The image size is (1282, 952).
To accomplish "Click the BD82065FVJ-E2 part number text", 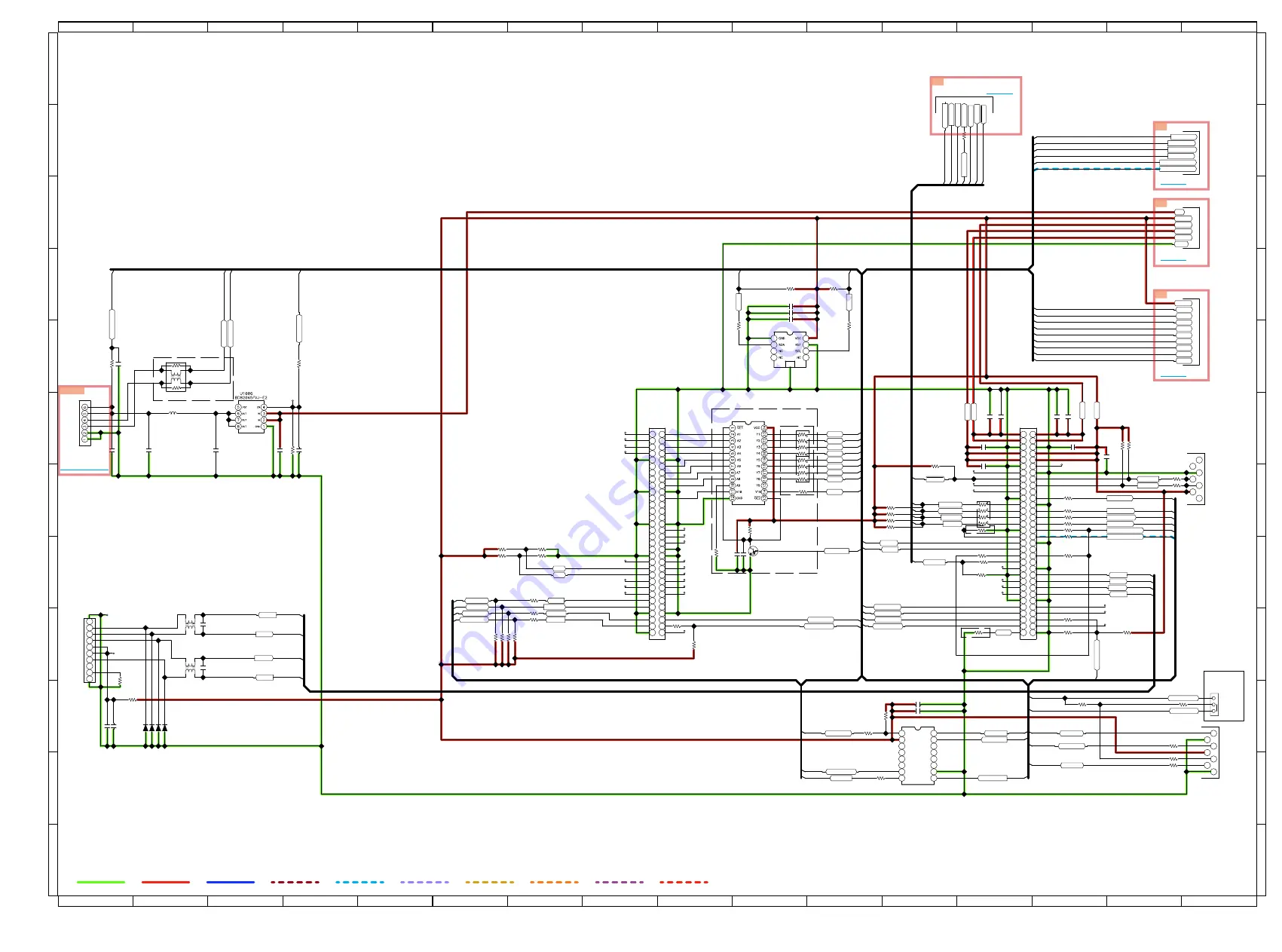I will (251, 397).
